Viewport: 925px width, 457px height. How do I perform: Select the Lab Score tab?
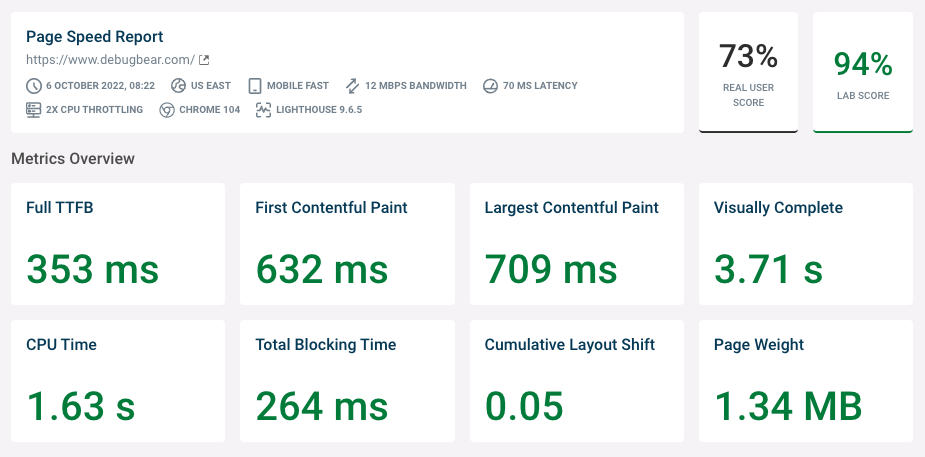tap(862, 72)
